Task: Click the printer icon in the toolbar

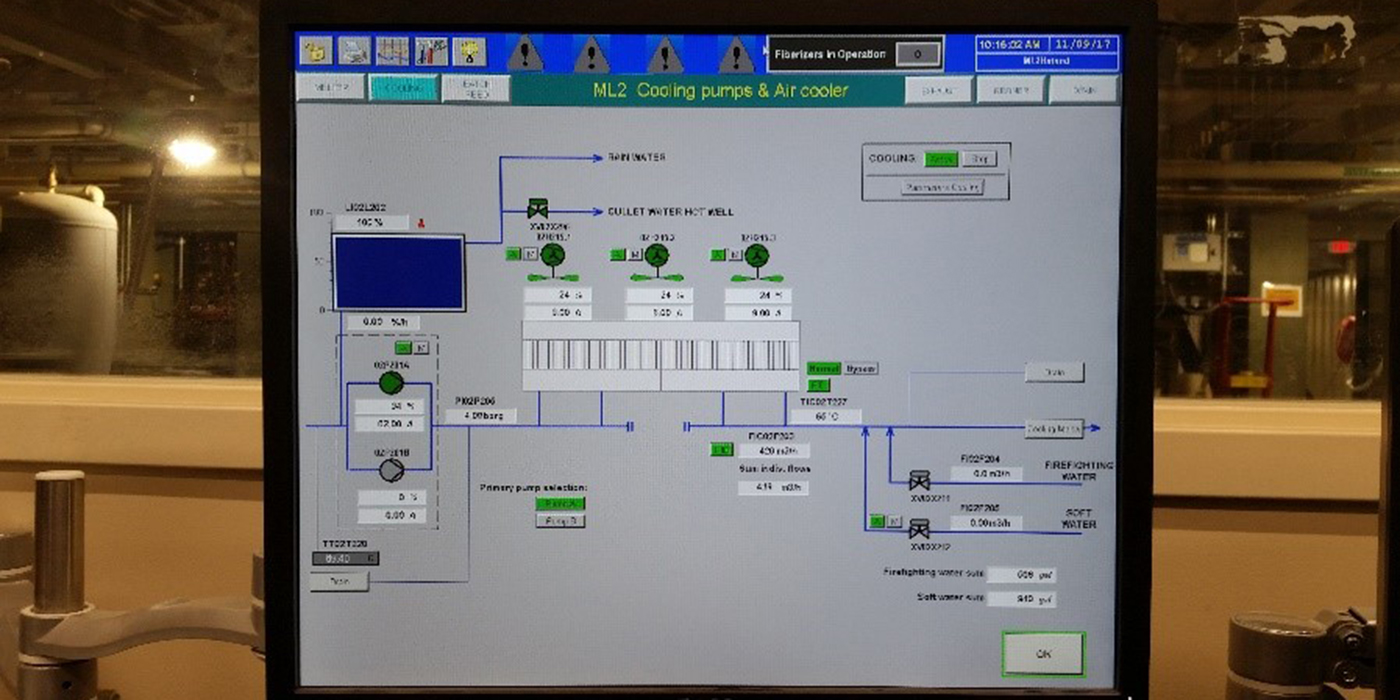Action: pos(354,51)
